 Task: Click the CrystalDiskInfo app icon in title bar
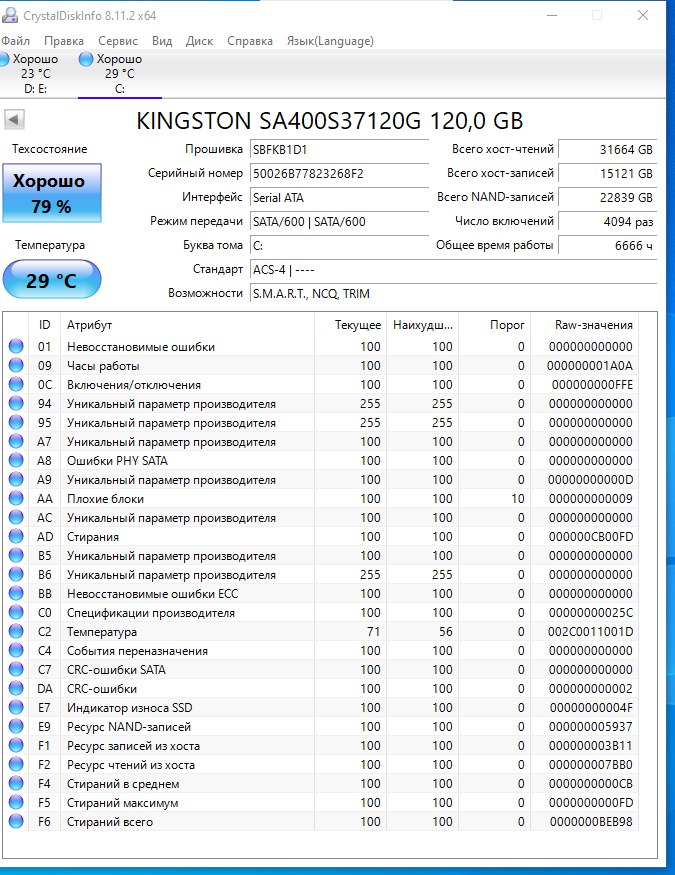pyautogui.click(x=9, y=15)
